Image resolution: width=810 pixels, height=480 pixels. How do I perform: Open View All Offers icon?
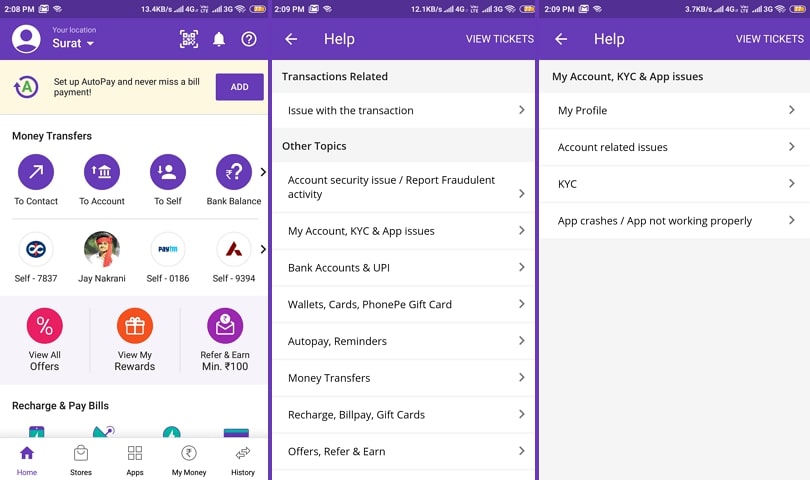pyautogui.click(x=44, y=326)
